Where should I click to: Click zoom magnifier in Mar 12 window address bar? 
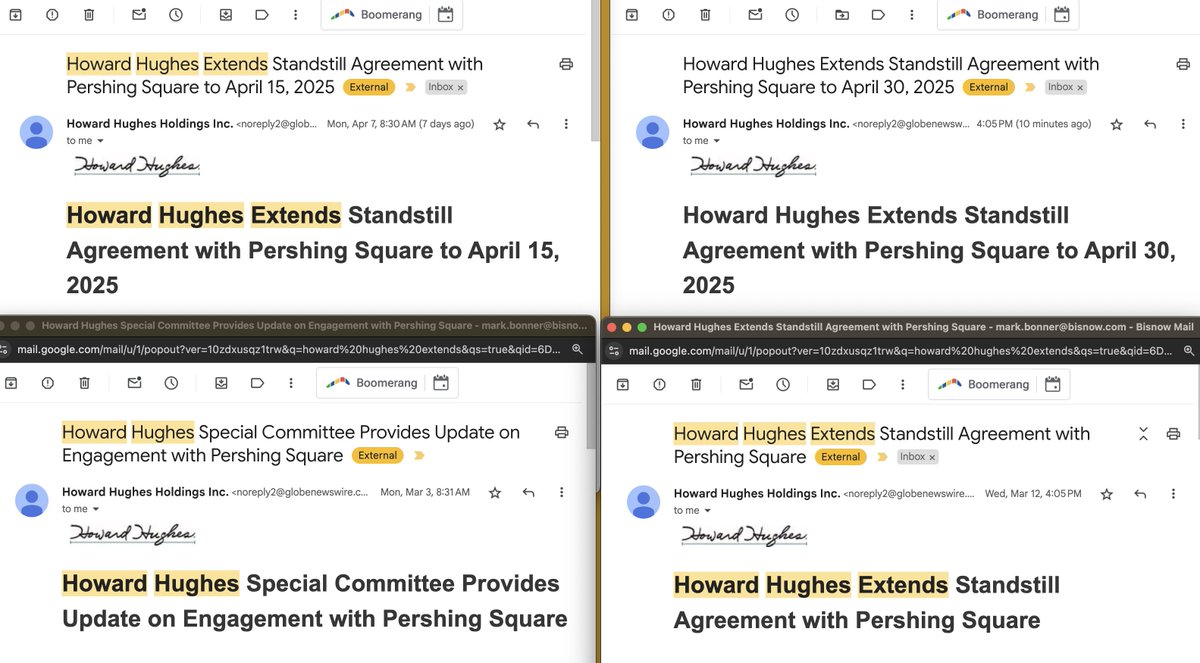click(1189, 351)
